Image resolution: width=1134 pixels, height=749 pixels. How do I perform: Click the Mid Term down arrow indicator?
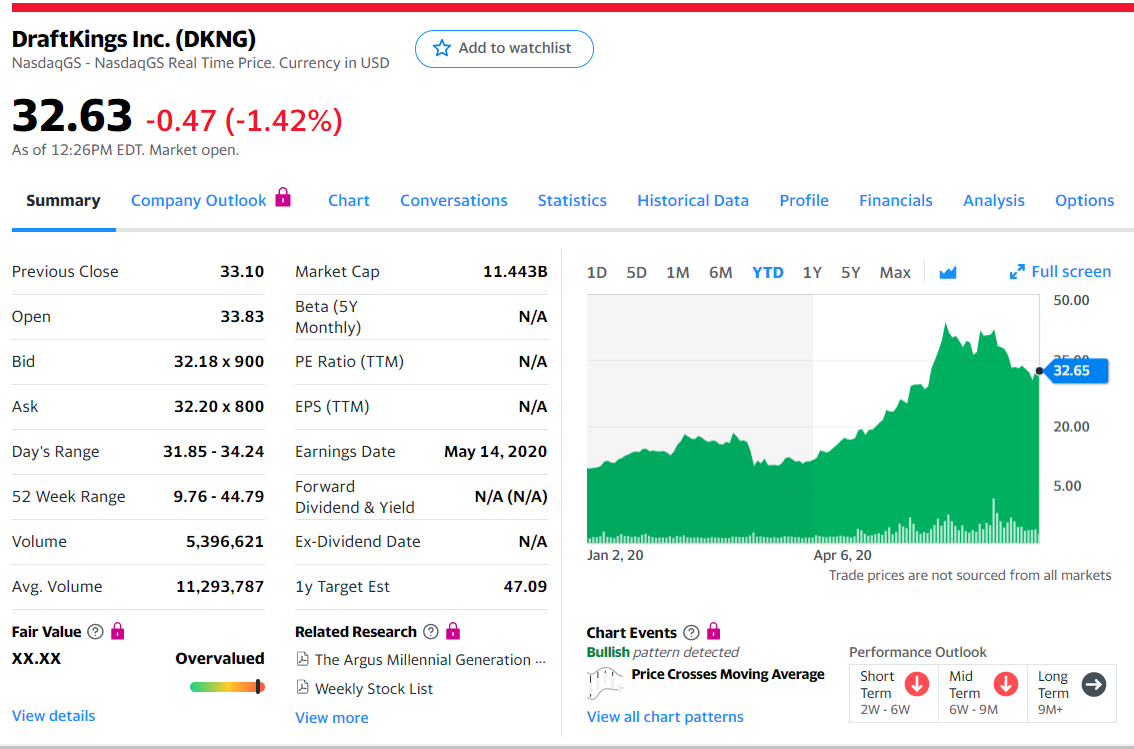1006,683
